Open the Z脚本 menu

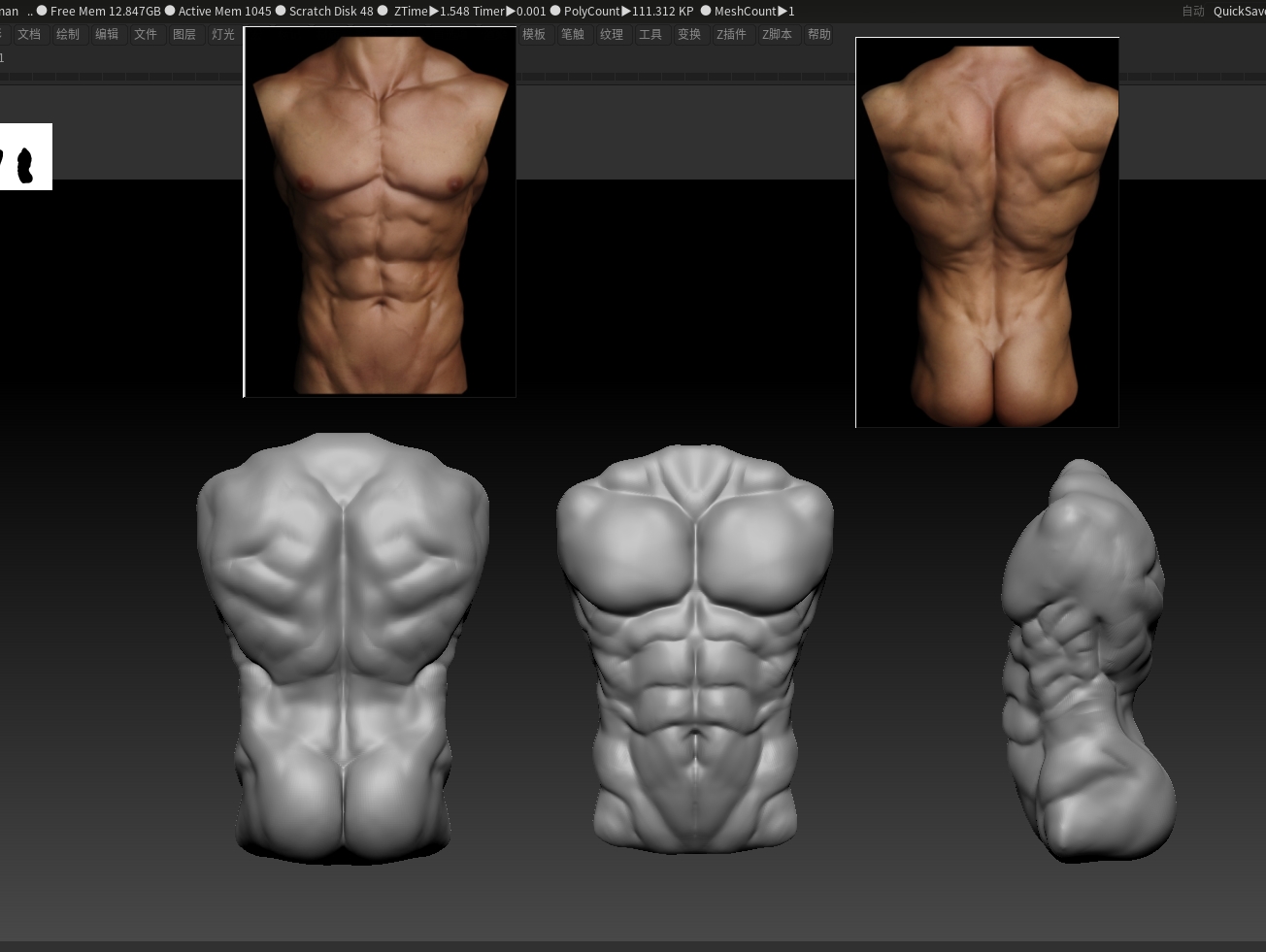tap(777, 34)
